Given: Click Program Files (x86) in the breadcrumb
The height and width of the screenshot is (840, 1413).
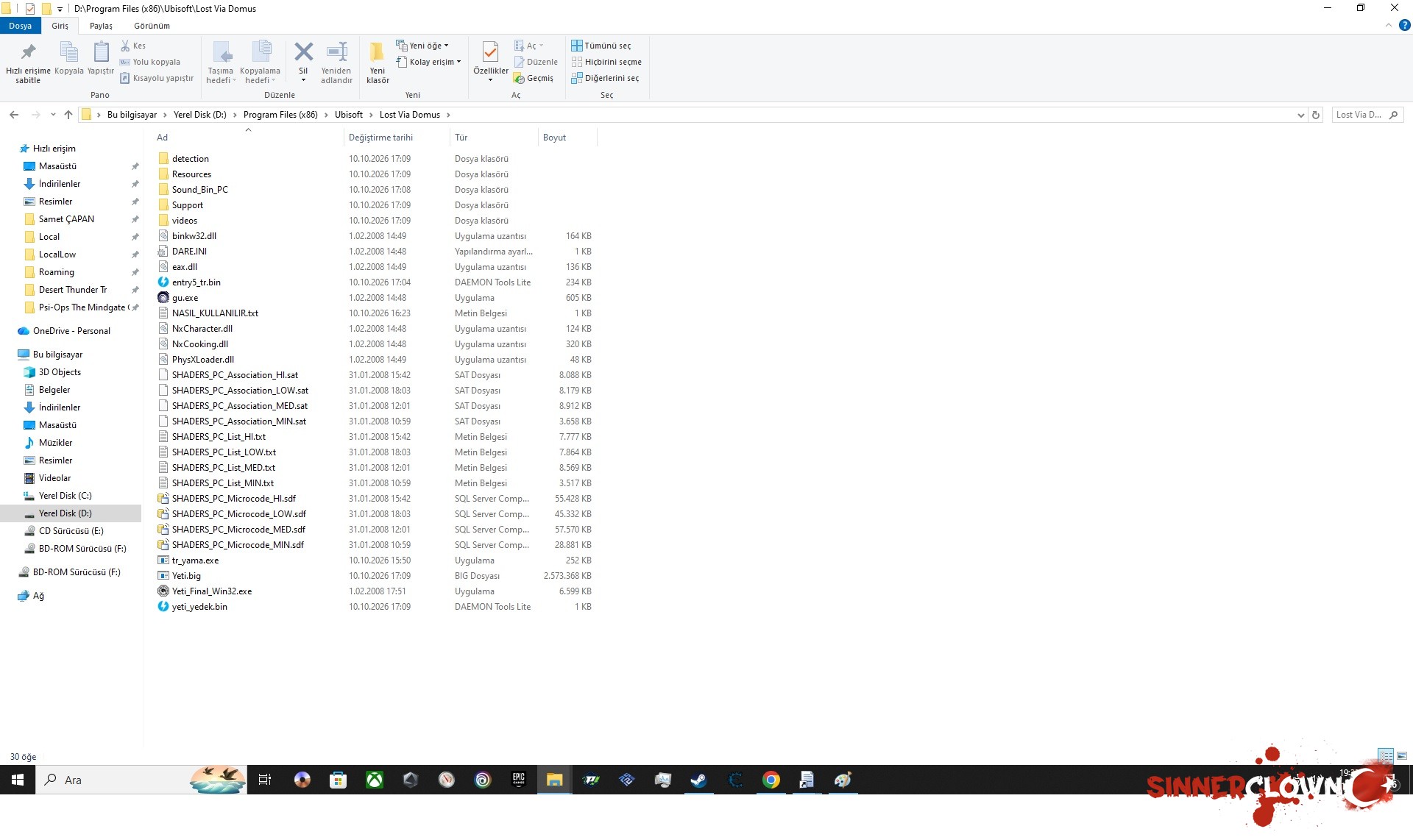Looking at the screenshot, I should coord(280,115).
